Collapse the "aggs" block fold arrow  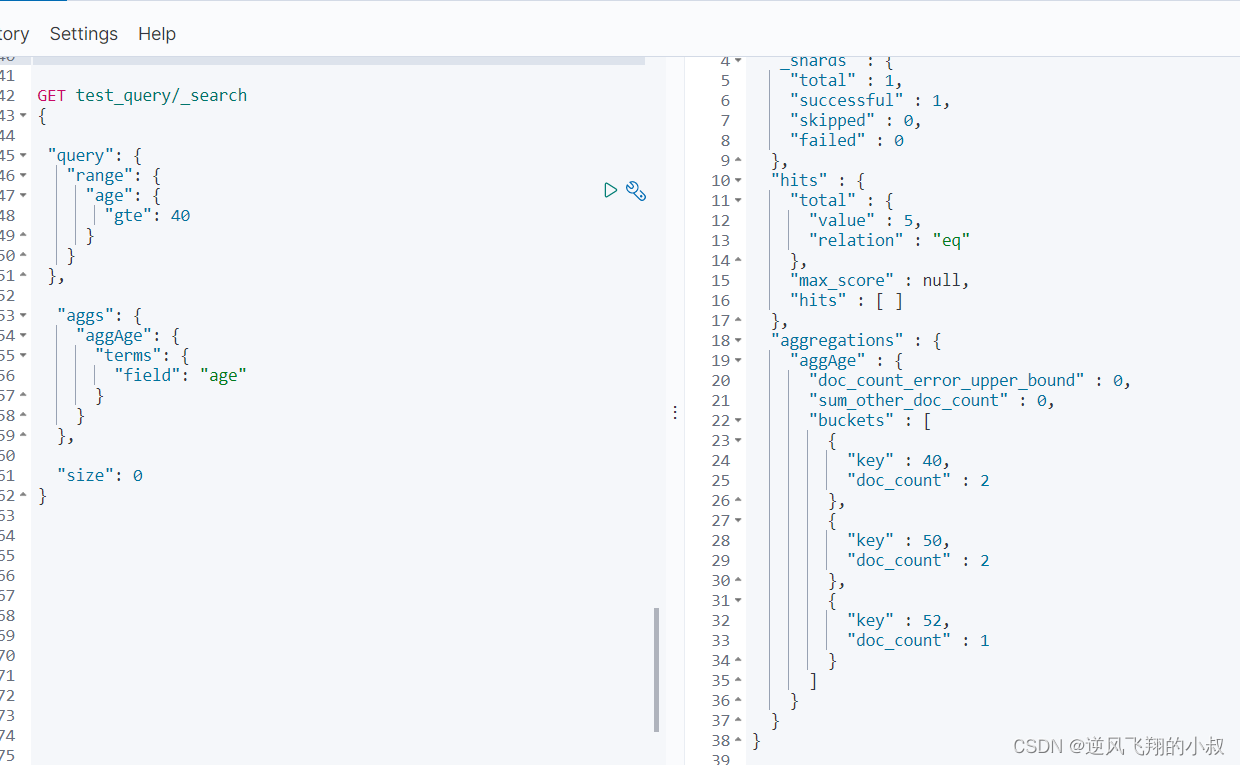tap(23, 316)
